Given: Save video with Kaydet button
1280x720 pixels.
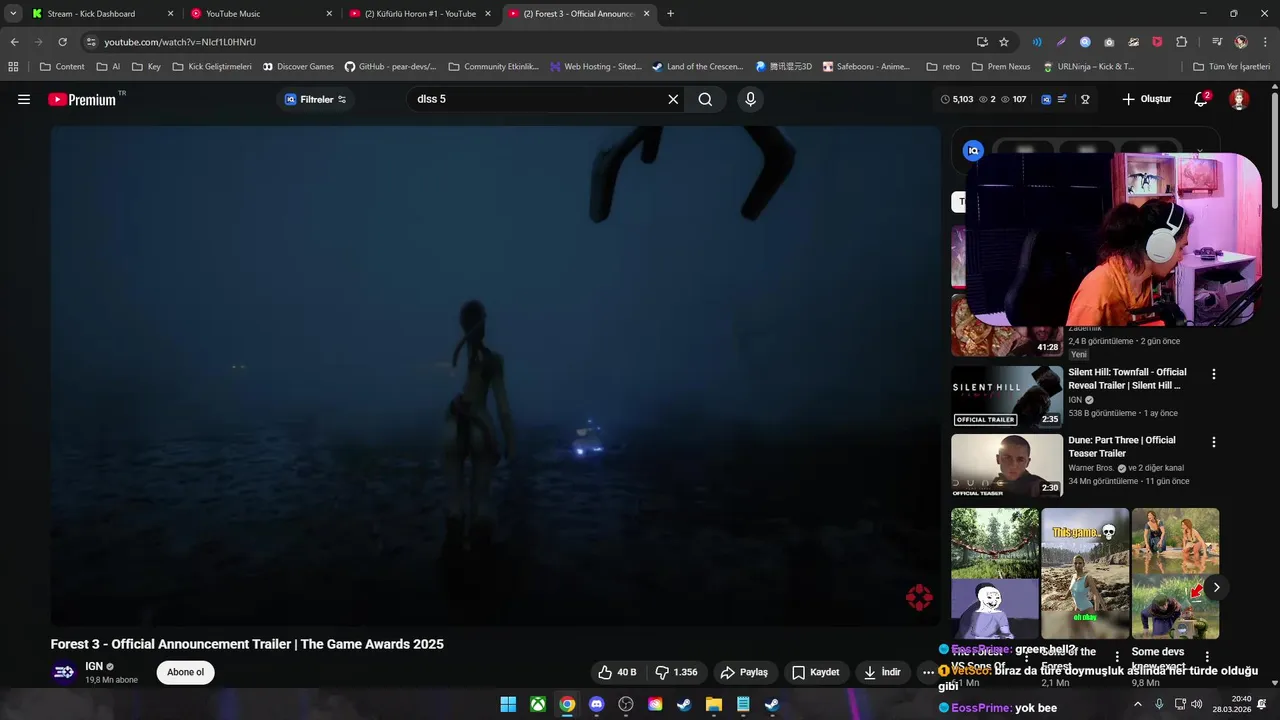Looking at the screenshot, I should [816, 672].
